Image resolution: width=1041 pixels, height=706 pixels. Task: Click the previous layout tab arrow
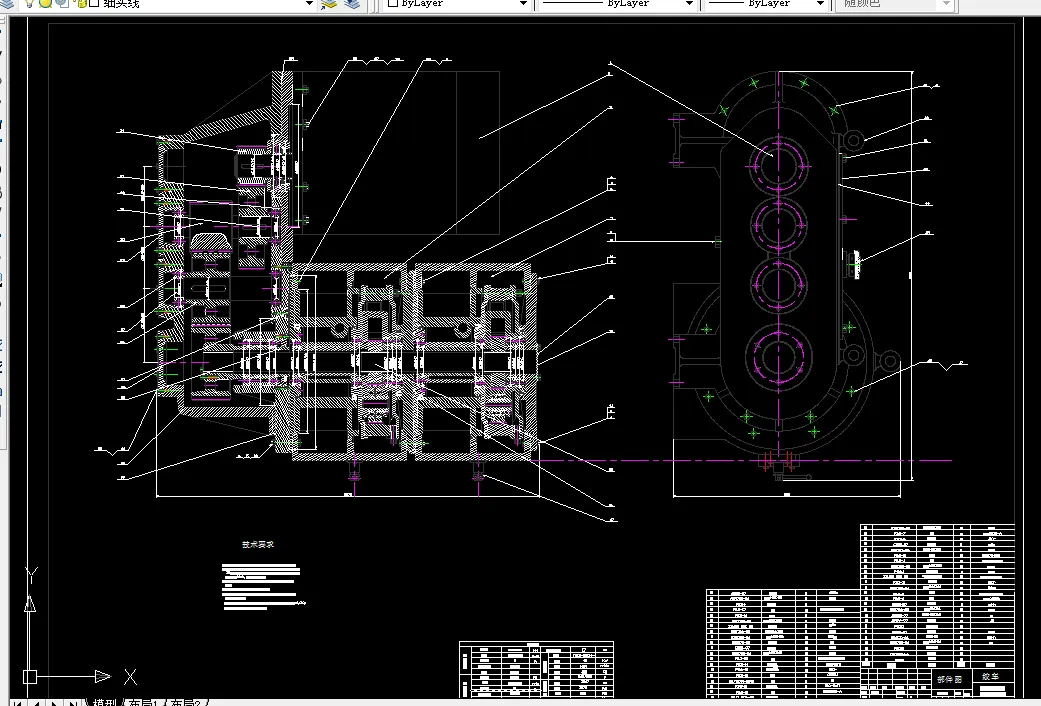pyautogui.click(x=36, y=703)
